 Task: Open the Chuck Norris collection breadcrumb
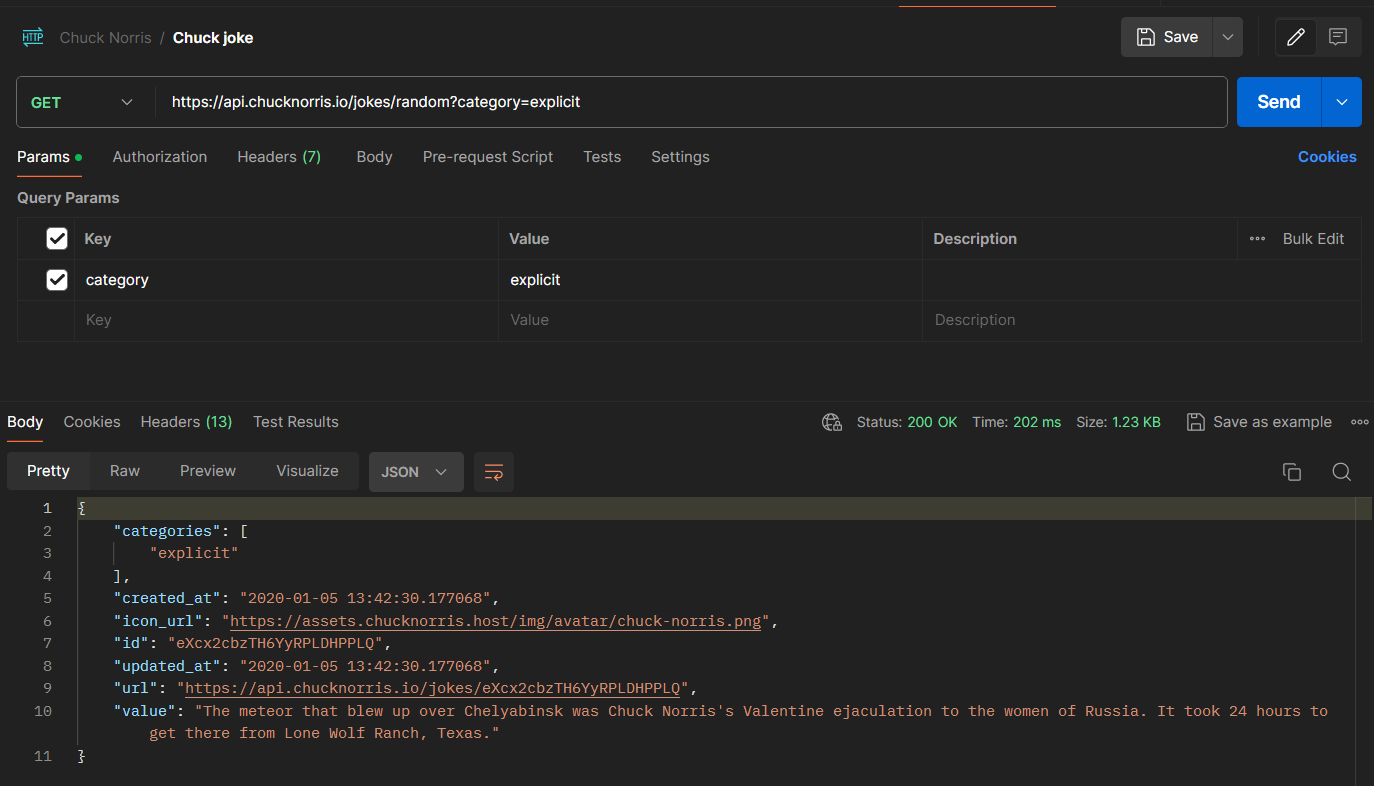point(105,38)
